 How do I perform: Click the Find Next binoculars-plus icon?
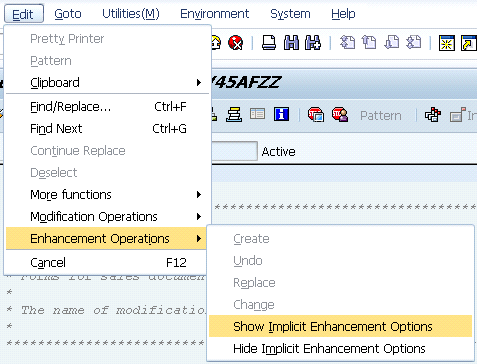pos(313,43)
